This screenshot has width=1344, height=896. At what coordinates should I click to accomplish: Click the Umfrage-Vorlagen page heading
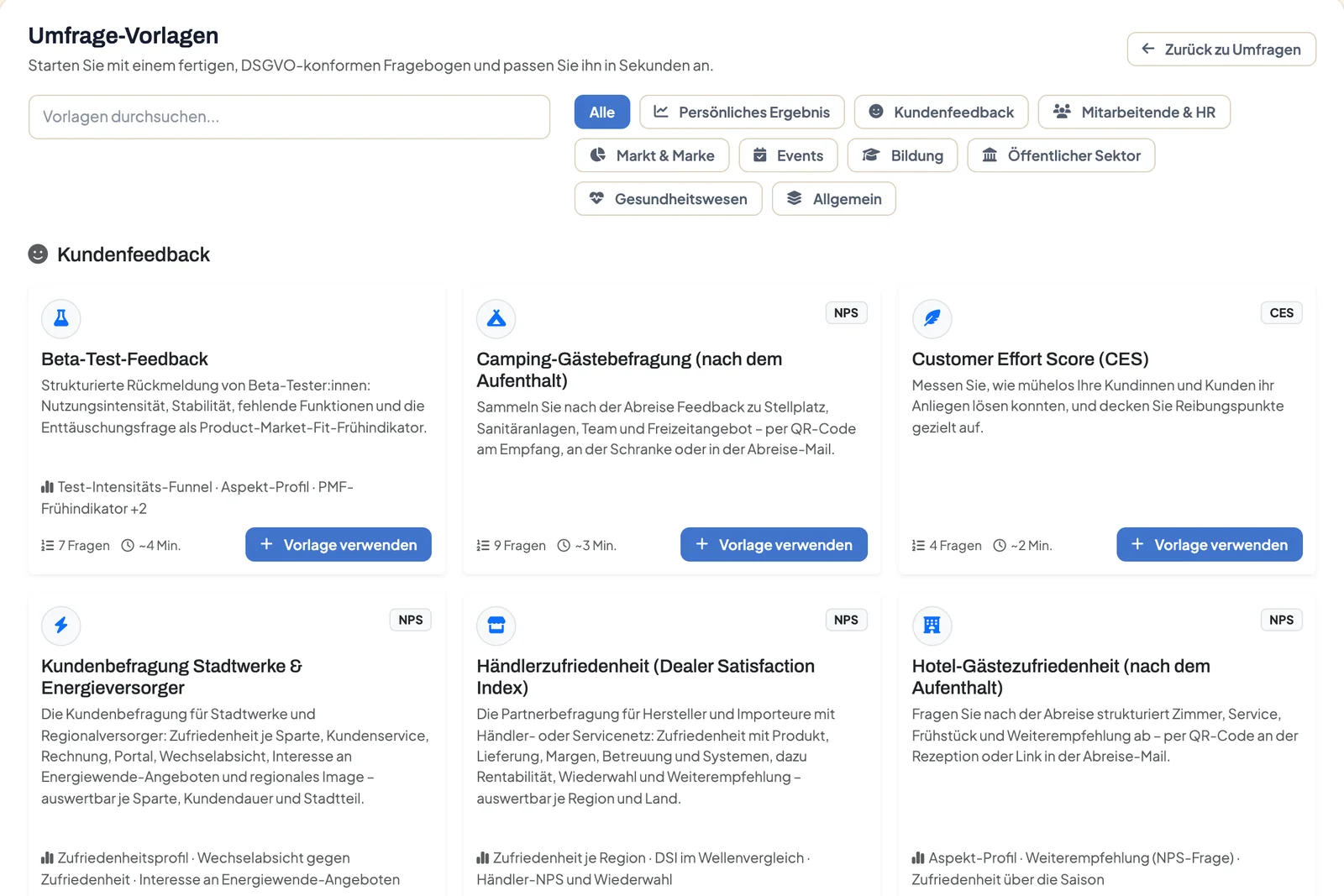coord(123,35)
